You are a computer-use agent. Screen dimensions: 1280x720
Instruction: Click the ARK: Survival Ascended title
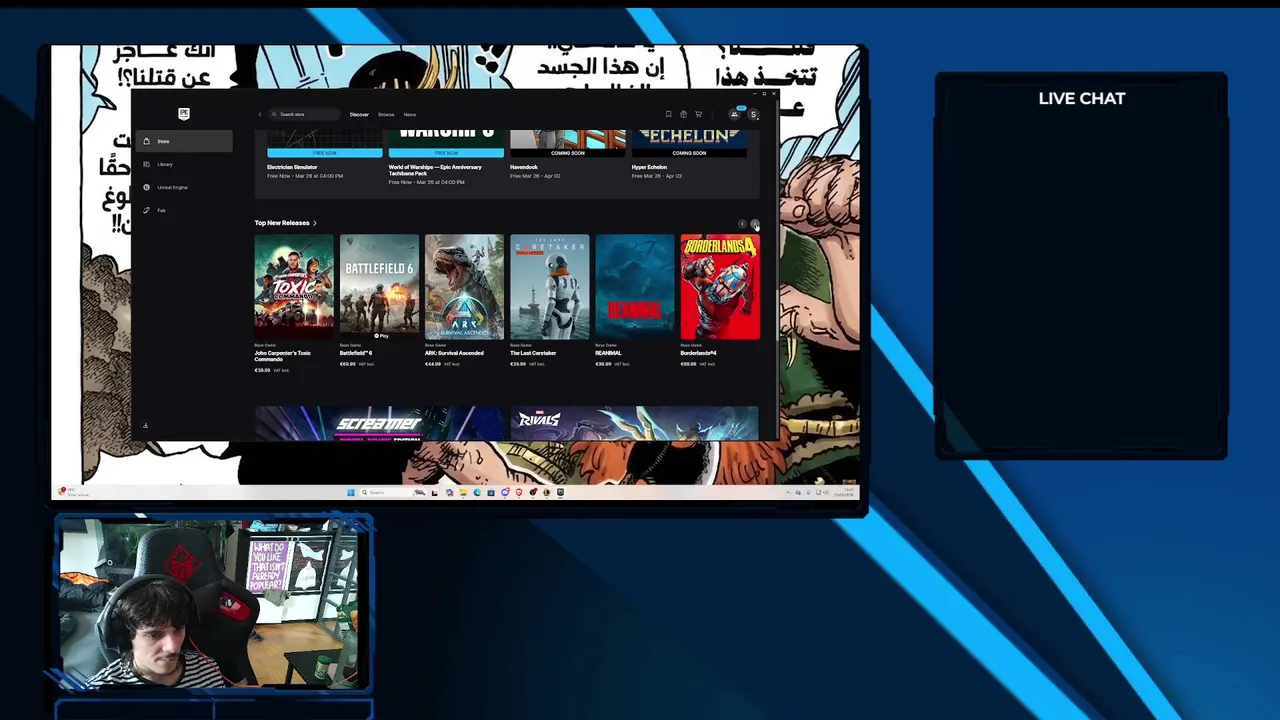click(454, 353)
